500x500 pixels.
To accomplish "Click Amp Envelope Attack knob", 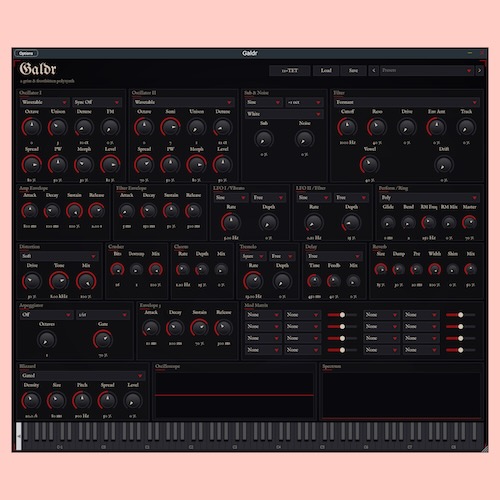I will [x=30, y=211].
